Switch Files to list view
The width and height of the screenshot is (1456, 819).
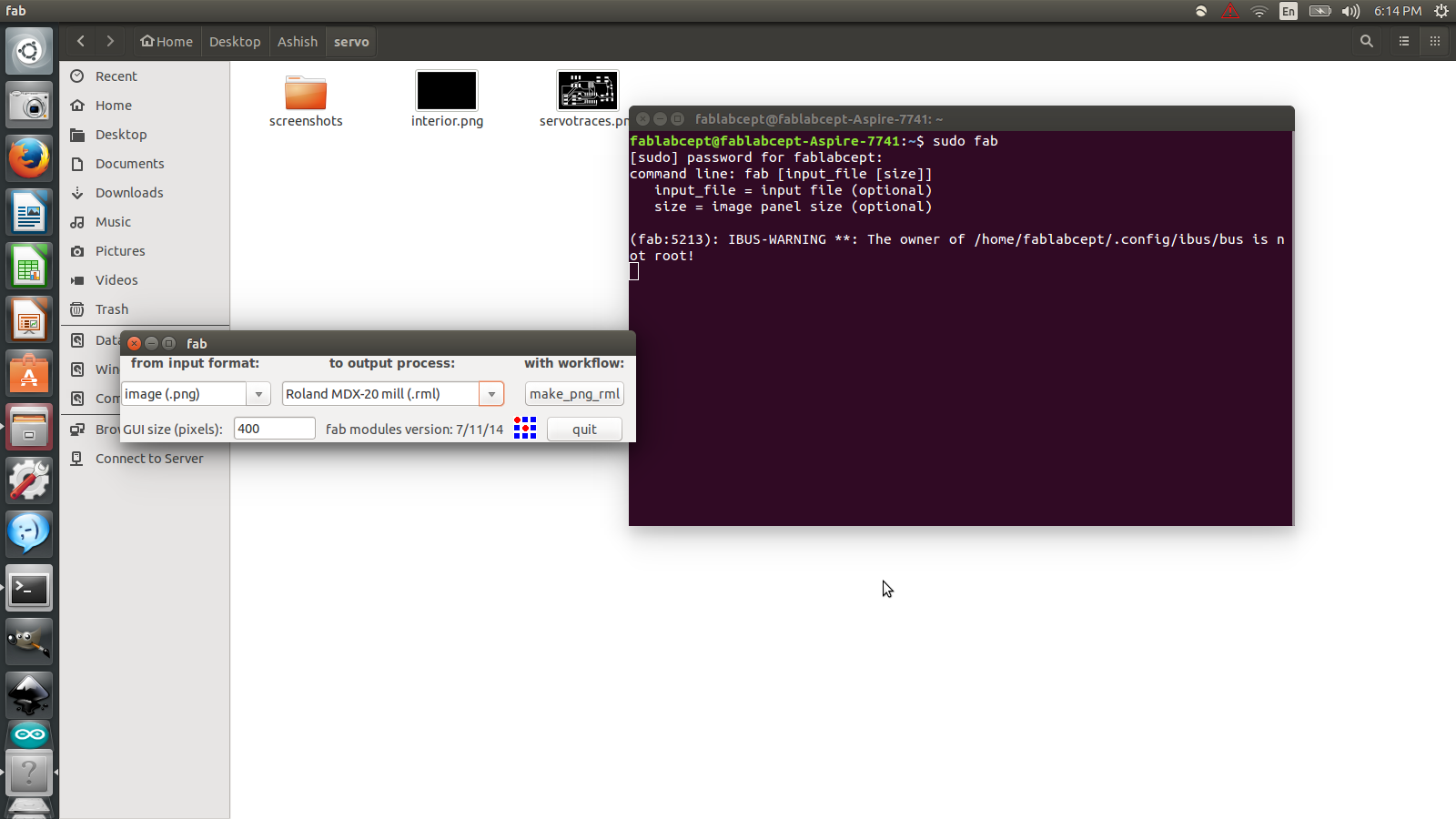click(x=1404, y=41)
